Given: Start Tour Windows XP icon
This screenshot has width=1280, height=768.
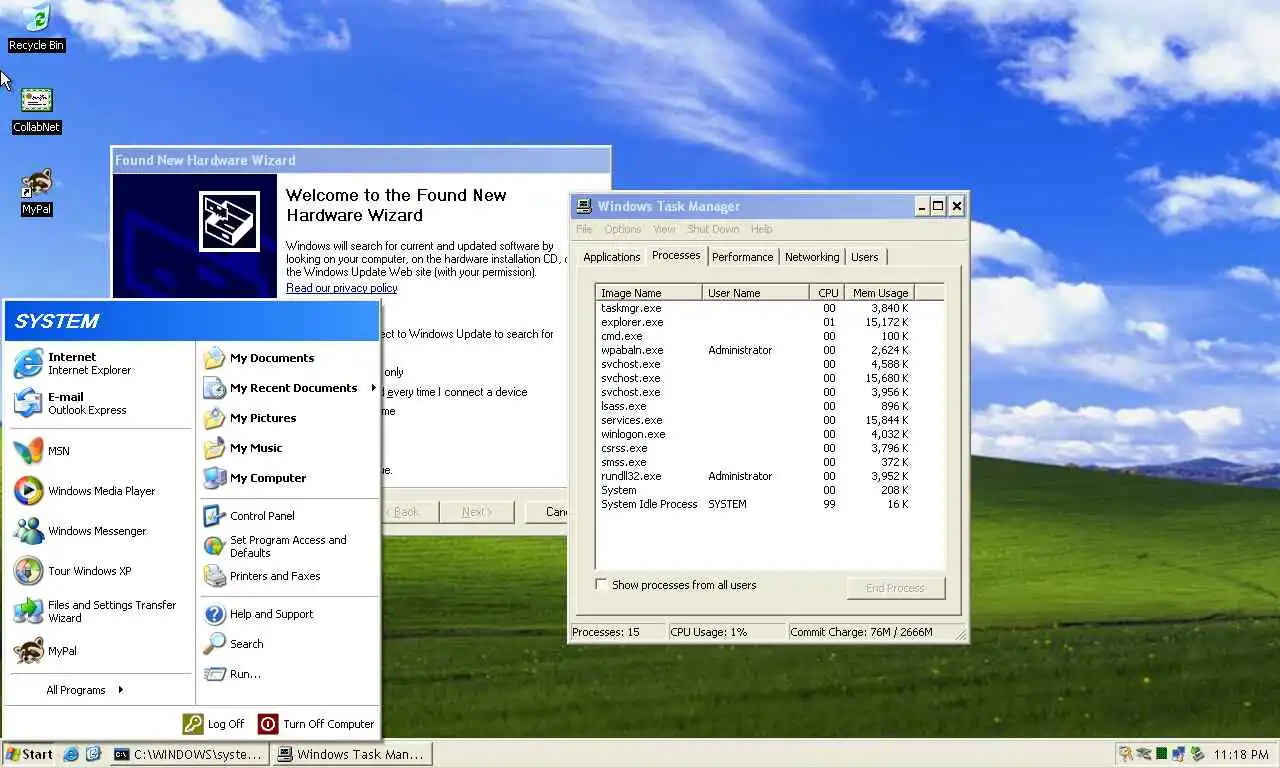Looking at the screenshot, I should click(x=28, y=571).
